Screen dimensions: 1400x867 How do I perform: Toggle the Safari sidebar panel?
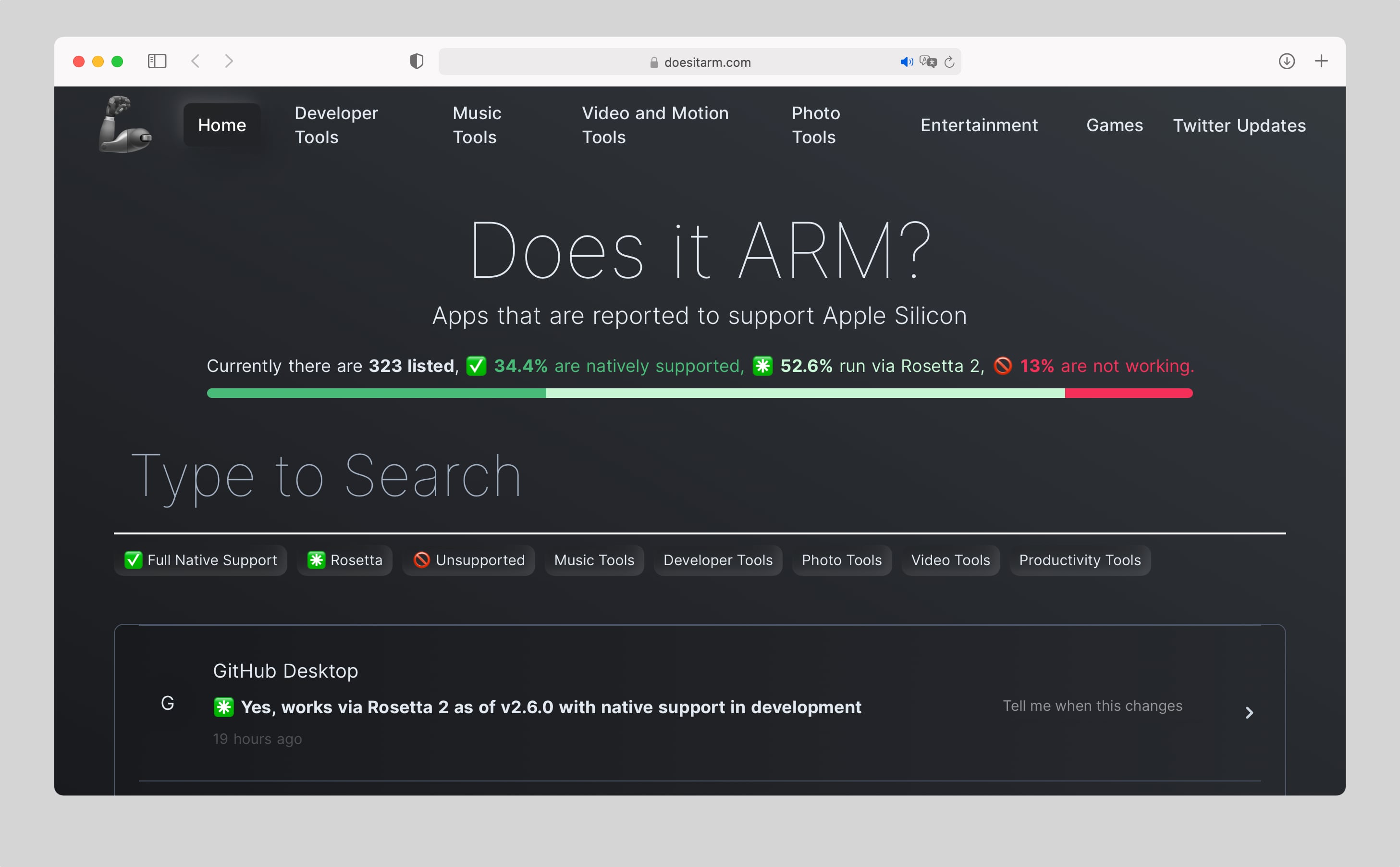(x=157, y=62)
